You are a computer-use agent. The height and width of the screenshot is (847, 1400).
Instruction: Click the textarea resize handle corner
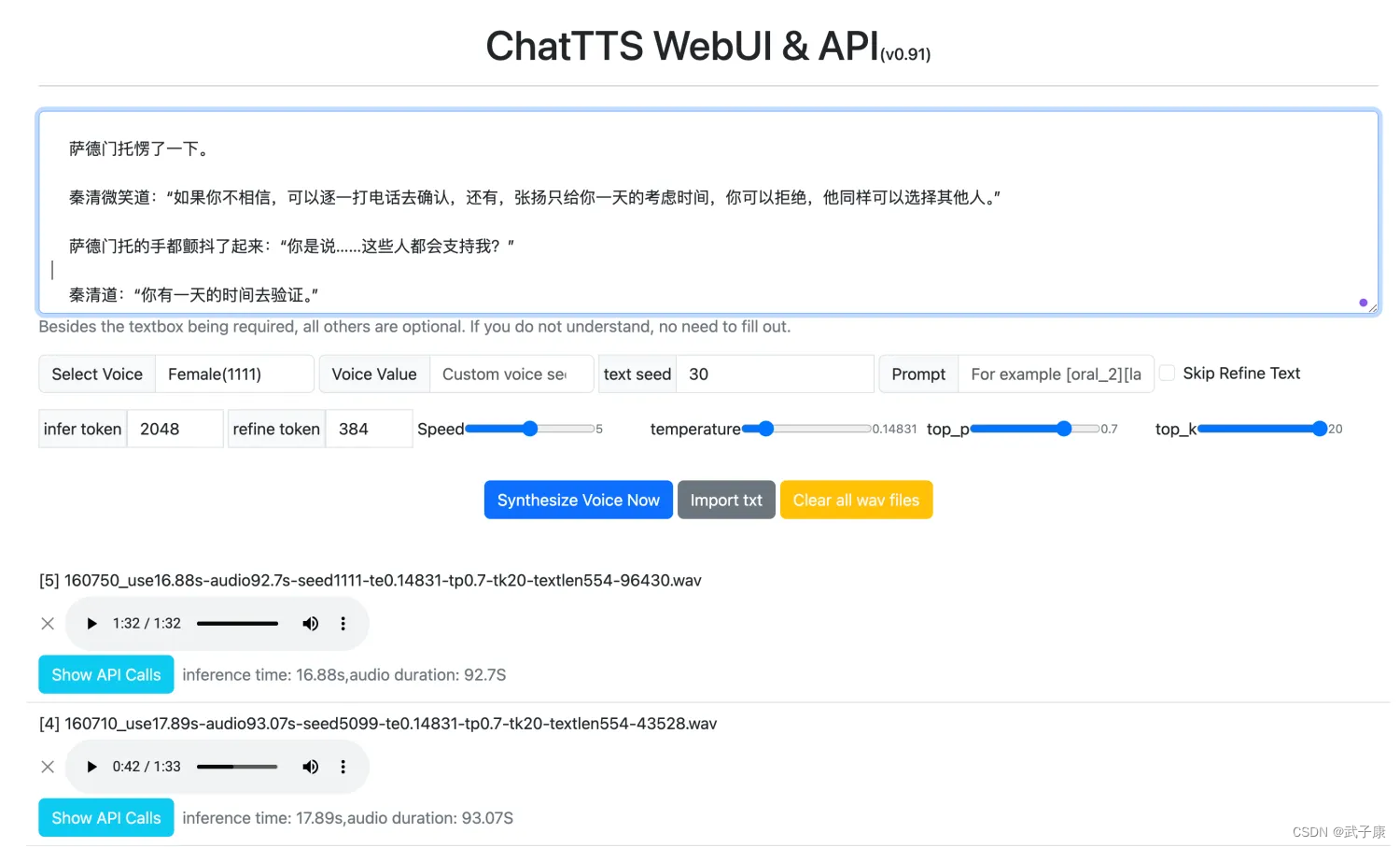coord(1372,307)
